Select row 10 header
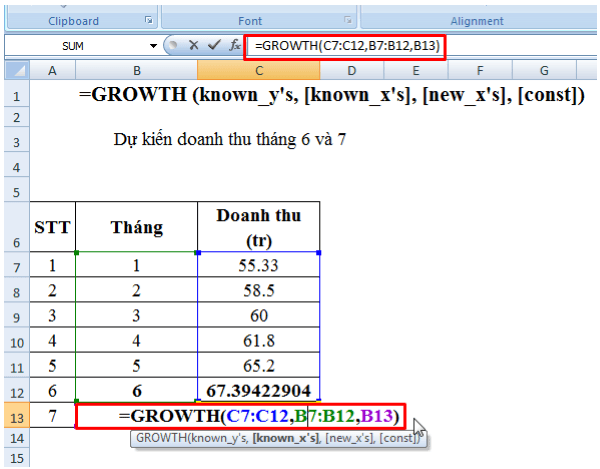Screen dimensions: 600x469 tap(17, 340)
